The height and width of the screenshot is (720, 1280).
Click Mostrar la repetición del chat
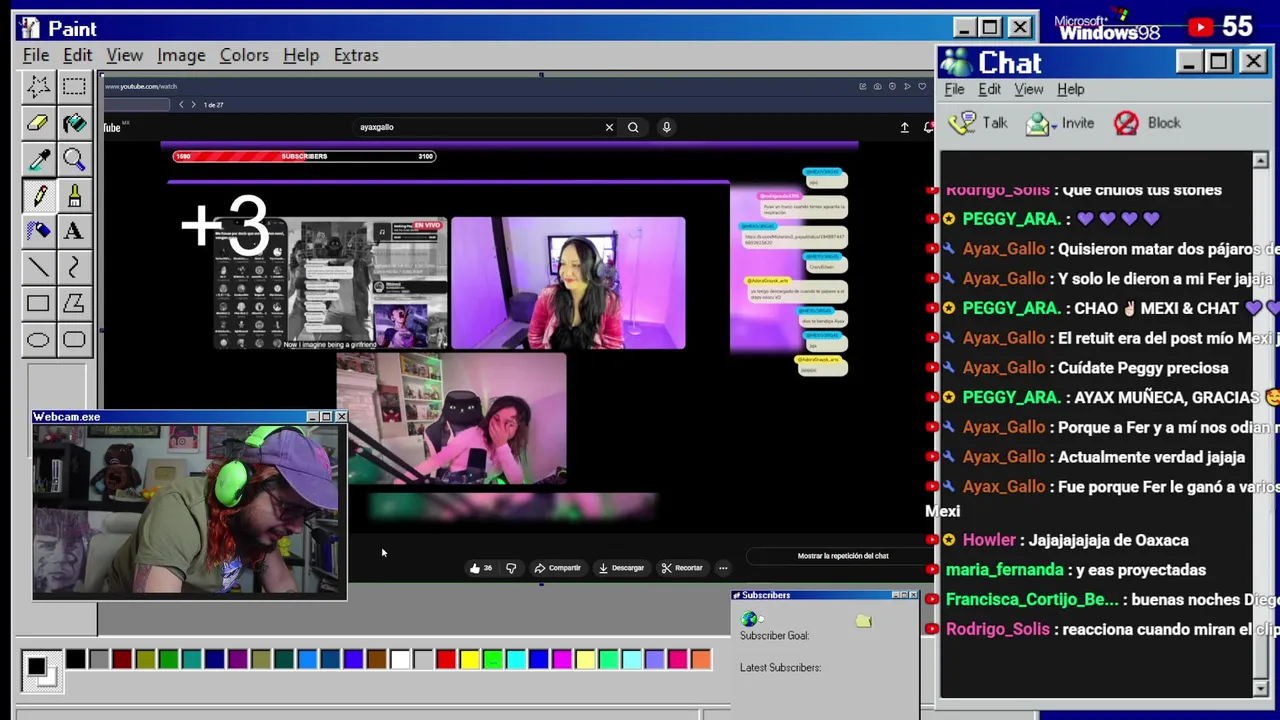(x=843, y=556)
